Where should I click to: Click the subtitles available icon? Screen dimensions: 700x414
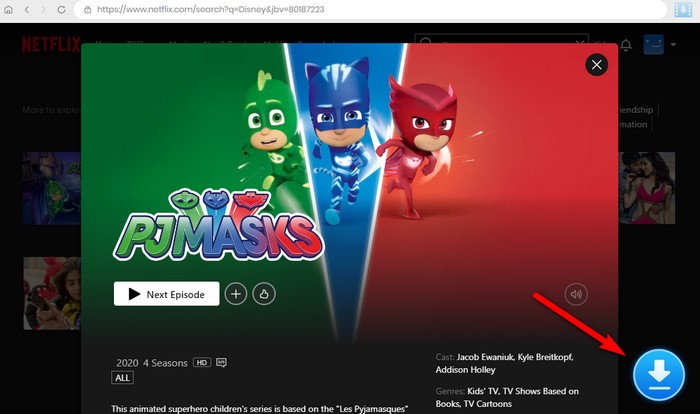pyautogui.click(x=221, y=362)
